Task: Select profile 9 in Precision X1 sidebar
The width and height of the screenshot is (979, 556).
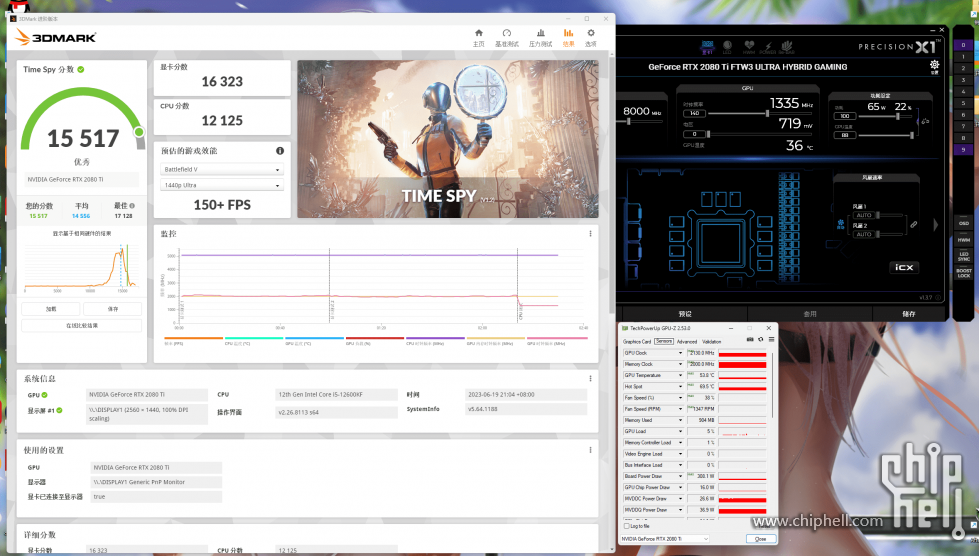Action: click(963, 150)
